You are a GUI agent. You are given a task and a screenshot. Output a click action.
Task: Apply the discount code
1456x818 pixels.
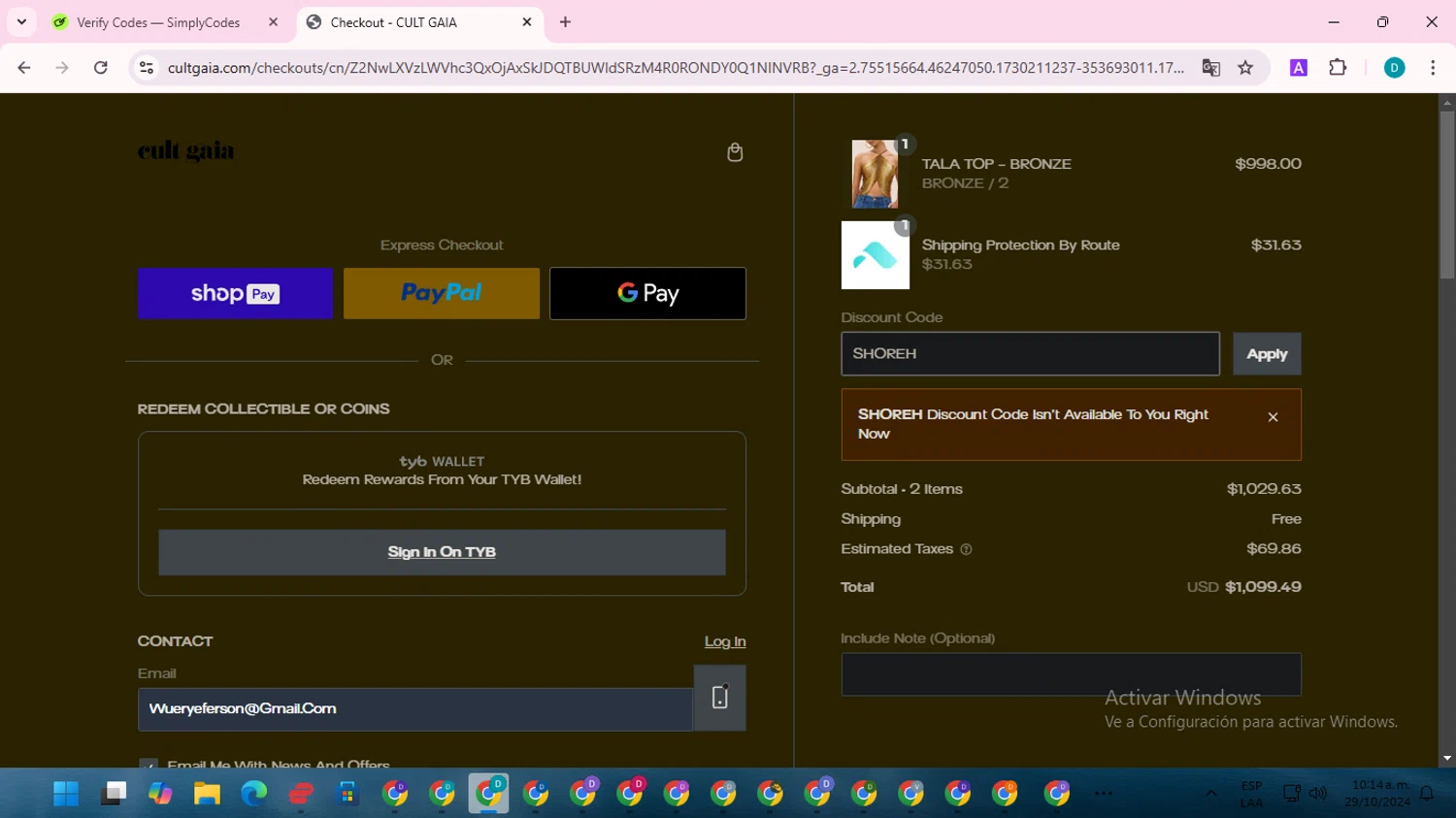click(x=1267, y=354)
